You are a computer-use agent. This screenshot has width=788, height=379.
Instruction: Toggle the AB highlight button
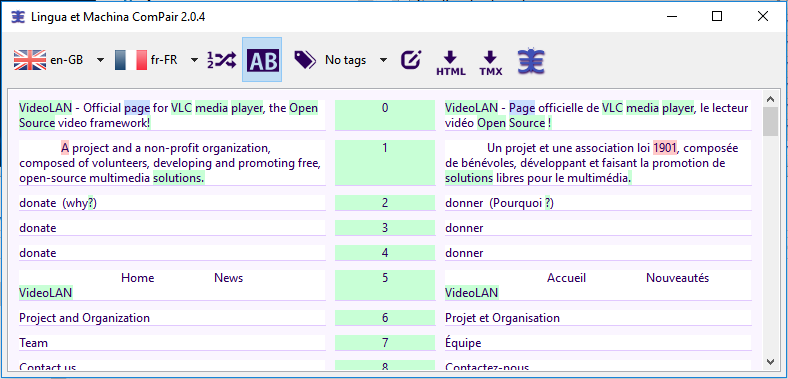tap(262, 60)
